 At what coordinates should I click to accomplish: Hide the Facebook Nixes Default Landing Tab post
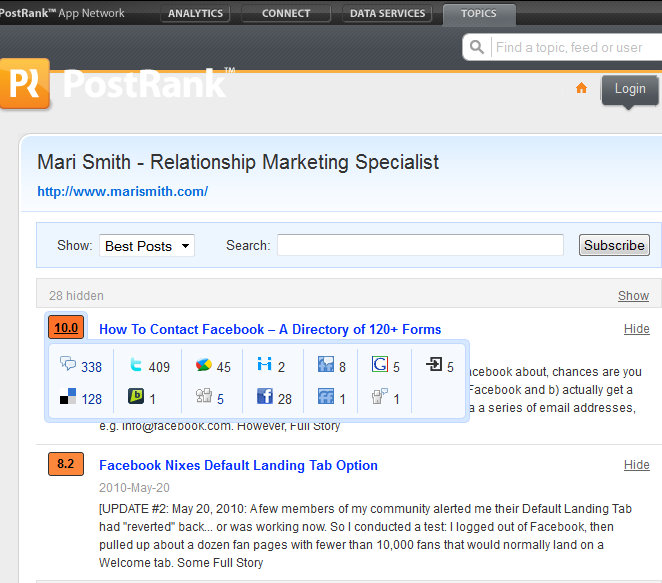[x=636, y=465]
